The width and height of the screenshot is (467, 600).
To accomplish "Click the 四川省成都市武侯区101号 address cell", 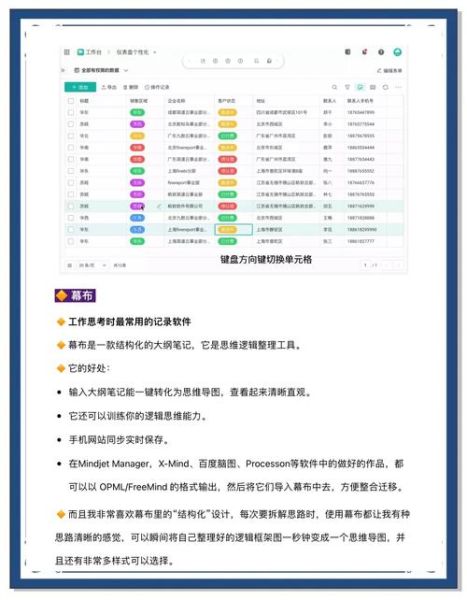I will (x=282, y=112).
